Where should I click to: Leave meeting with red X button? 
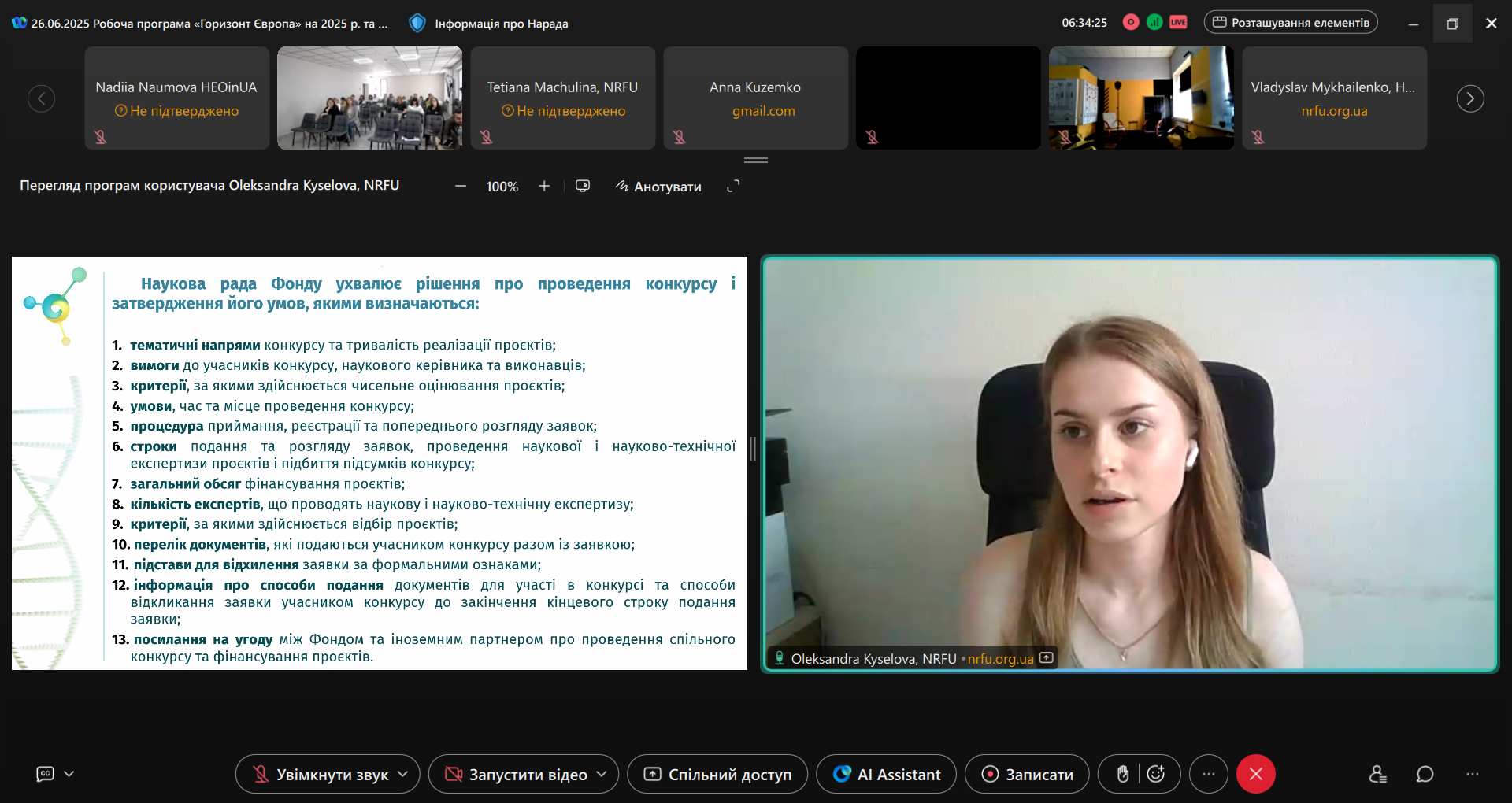tap(1256, 775)
